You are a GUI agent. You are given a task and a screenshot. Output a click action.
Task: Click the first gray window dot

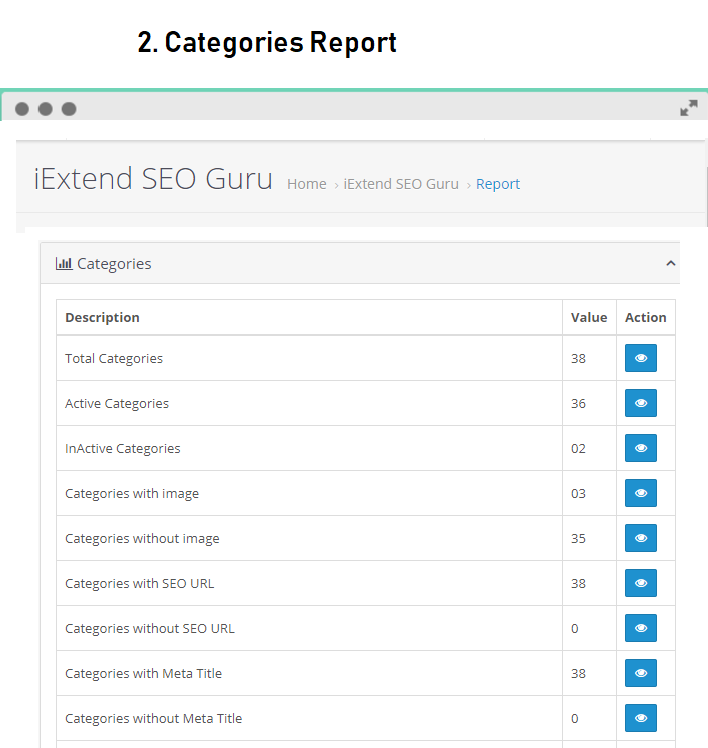pyautogui.click(x=22, y=109)
